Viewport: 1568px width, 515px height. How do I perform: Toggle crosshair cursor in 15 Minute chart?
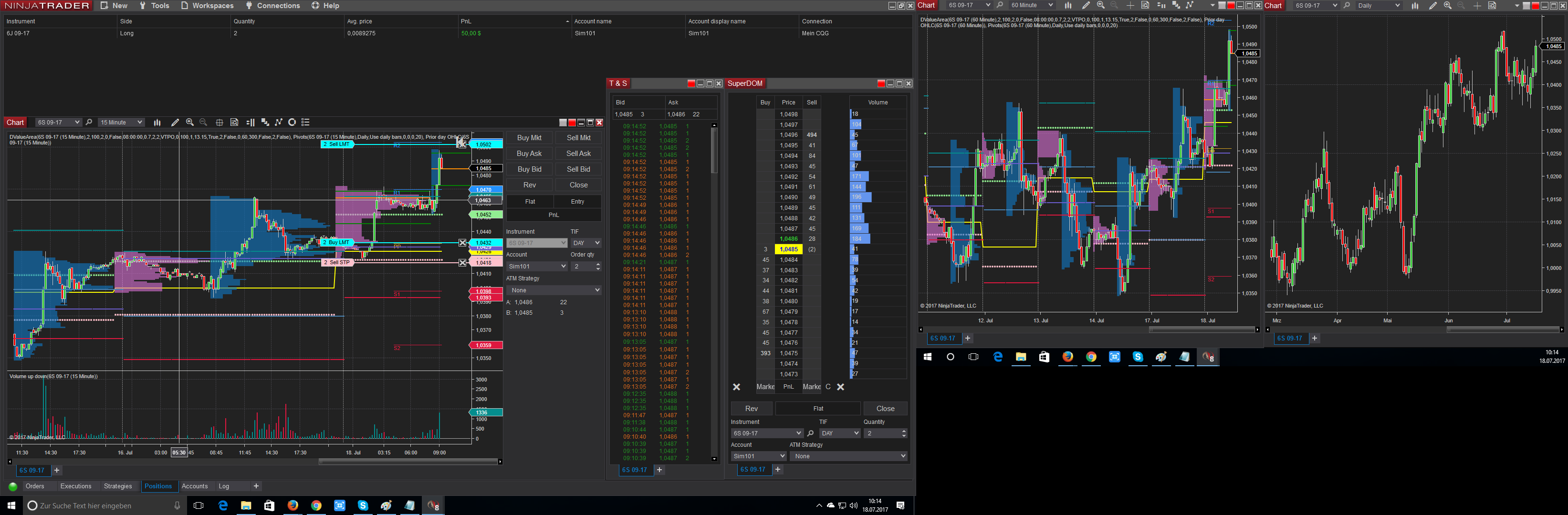(x=220, y=122)
